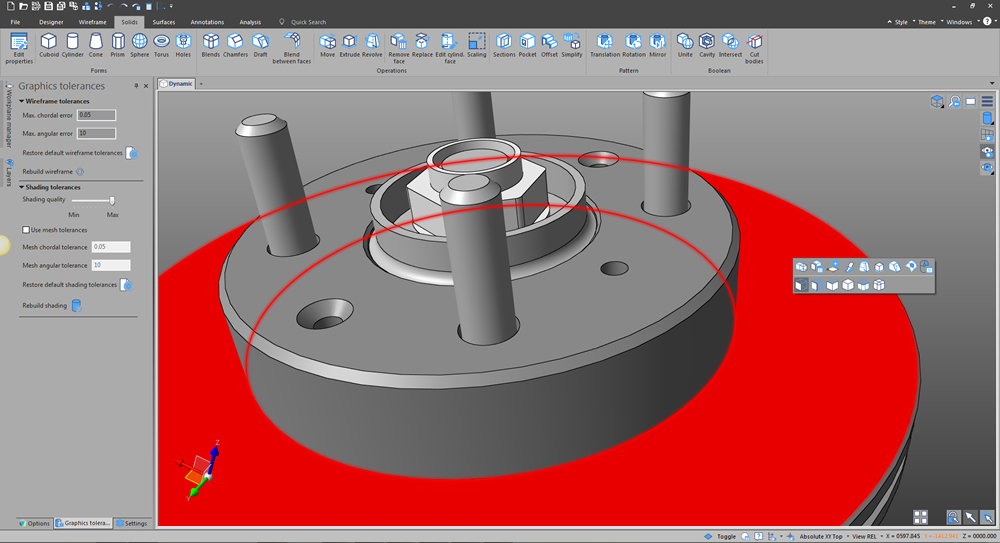Image resolution: width=1000 pixels, height=543 pixels.
Task: Switch to the Surfaces tab
Action: [x=164, y=22]
